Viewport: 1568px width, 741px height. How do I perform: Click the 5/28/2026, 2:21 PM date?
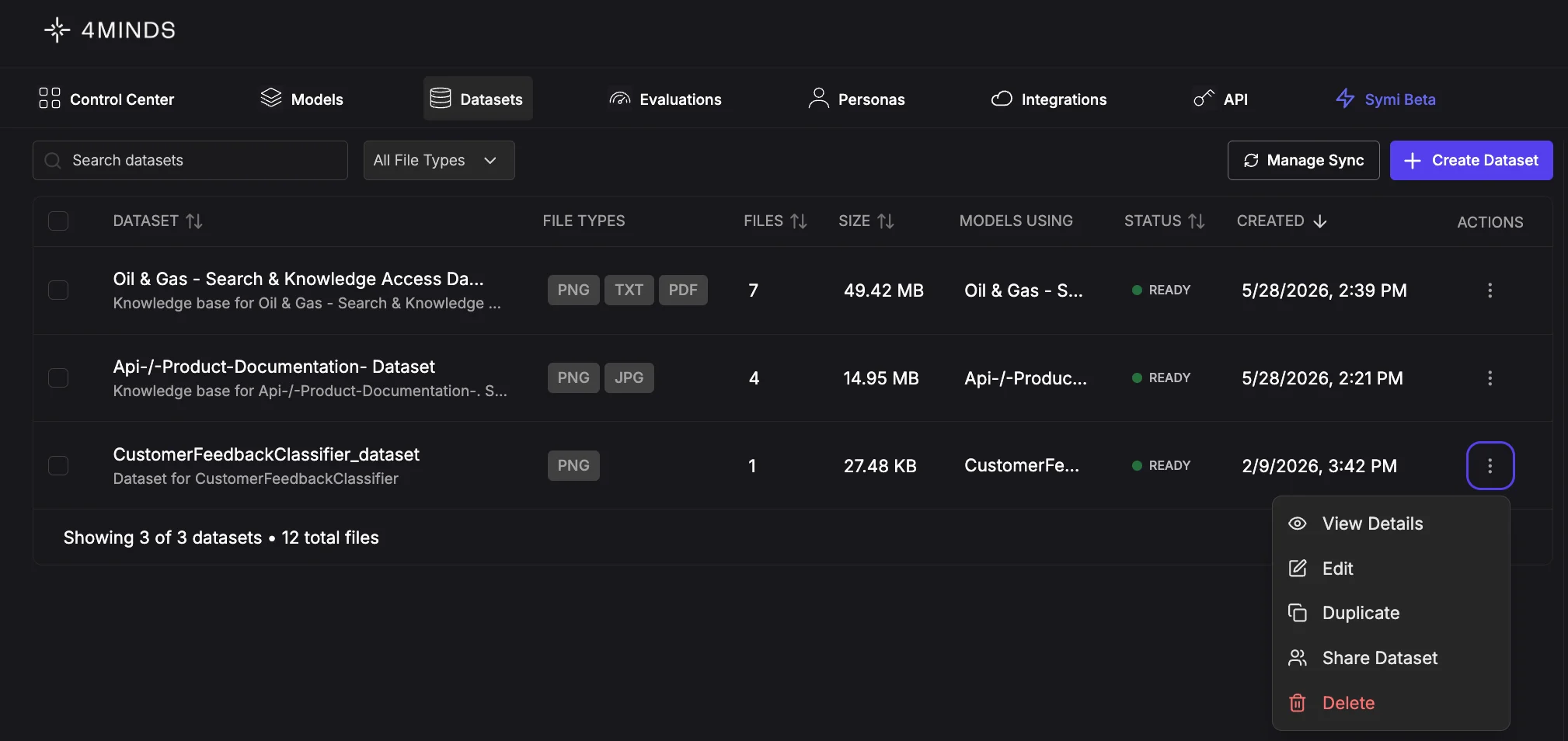pos(1322,378)
